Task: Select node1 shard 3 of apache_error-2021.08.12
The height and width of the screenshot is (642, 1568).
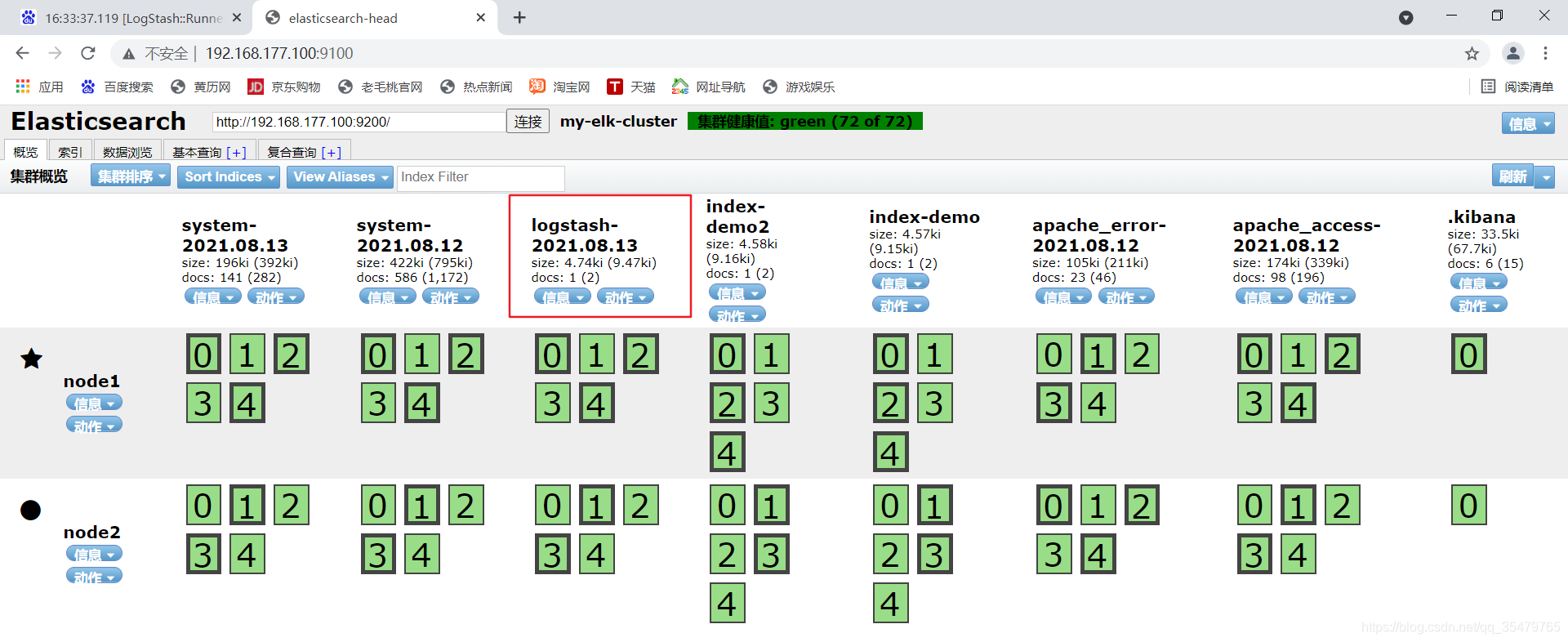Action: point(1054,403)
